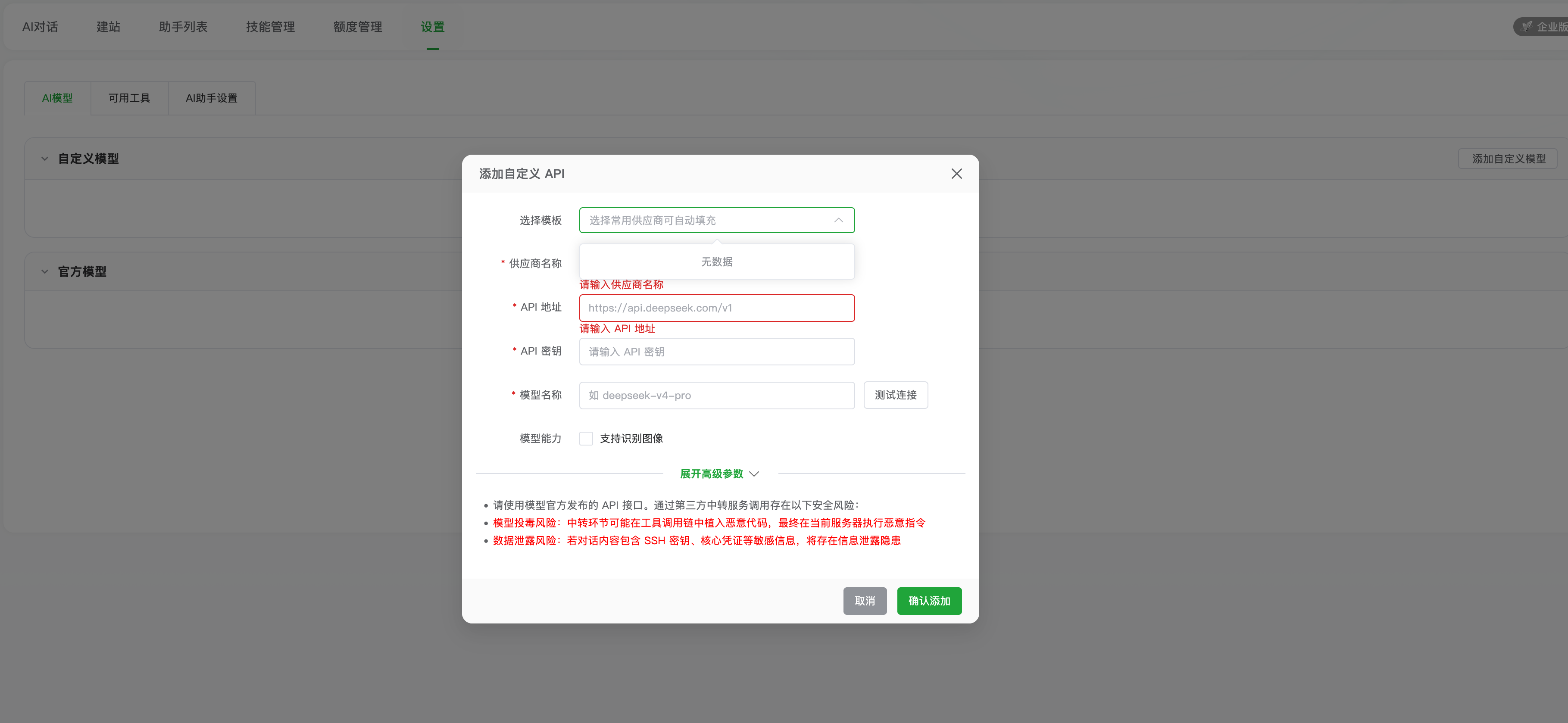Image resolution: width=1568 pixels, height=723 pixels.
Task: Select the 设置 navigation tab
Action: pos(432,27)
